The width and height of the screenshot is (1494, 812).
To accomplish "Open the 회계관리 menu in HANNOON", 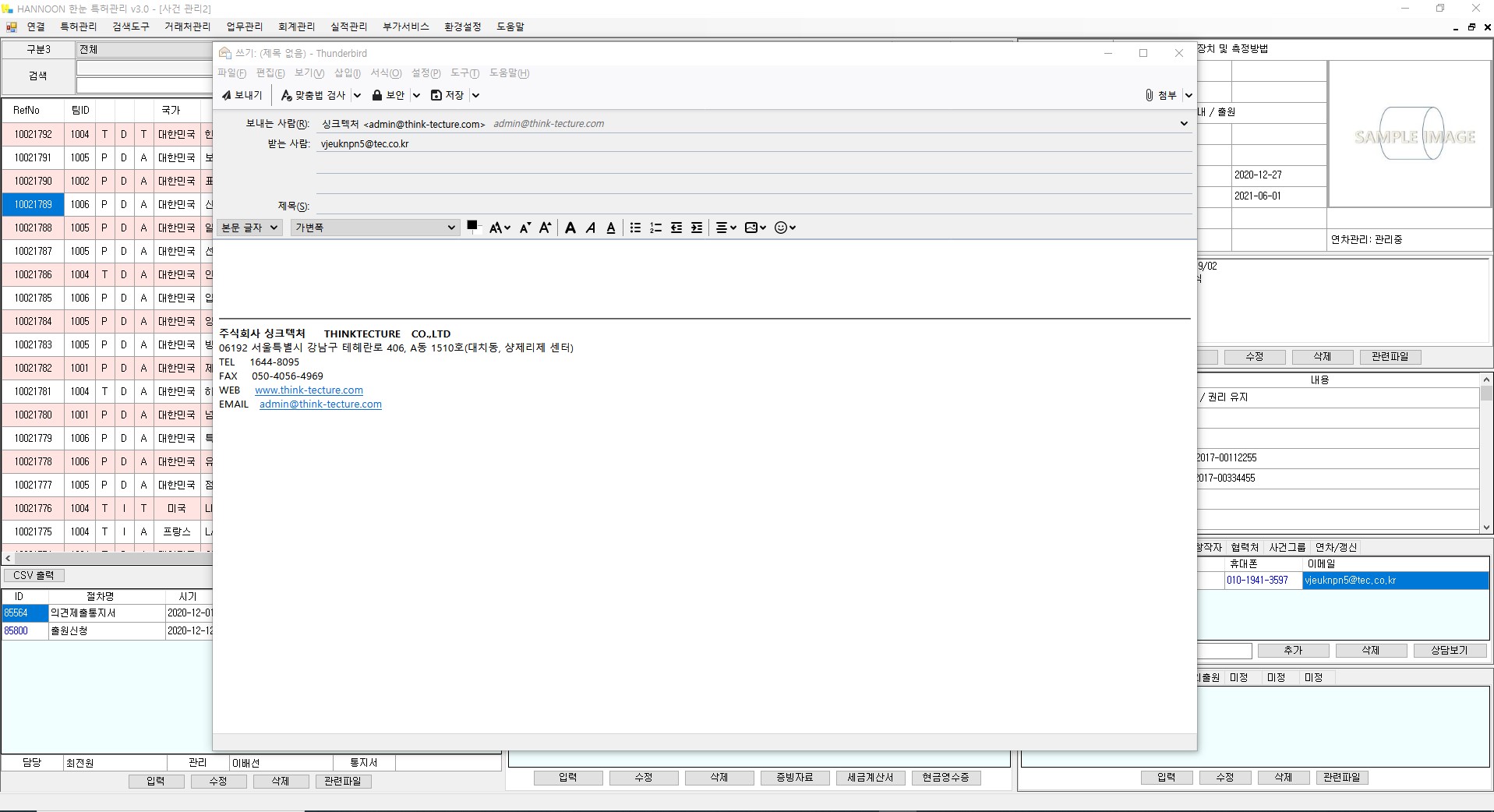I will coord(296,26).
